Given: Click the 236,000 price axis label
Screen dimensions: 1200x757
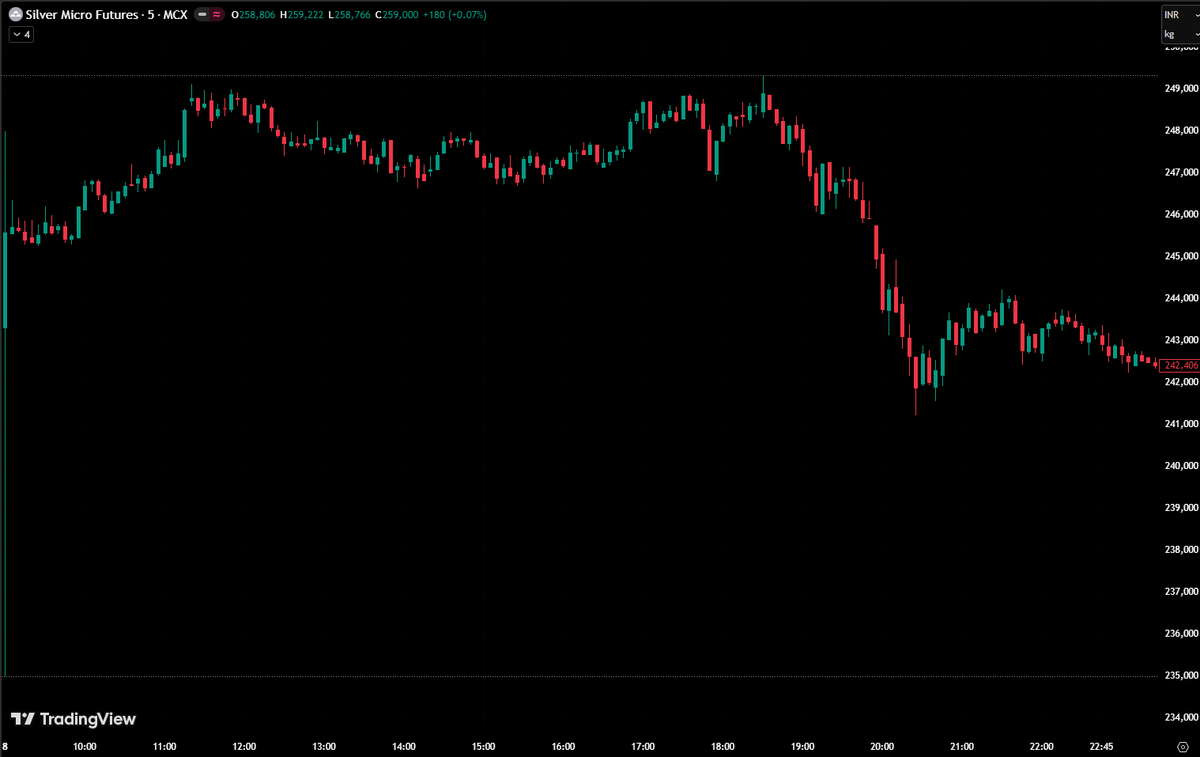Looking at the screenshot, I should point(1180,634).
